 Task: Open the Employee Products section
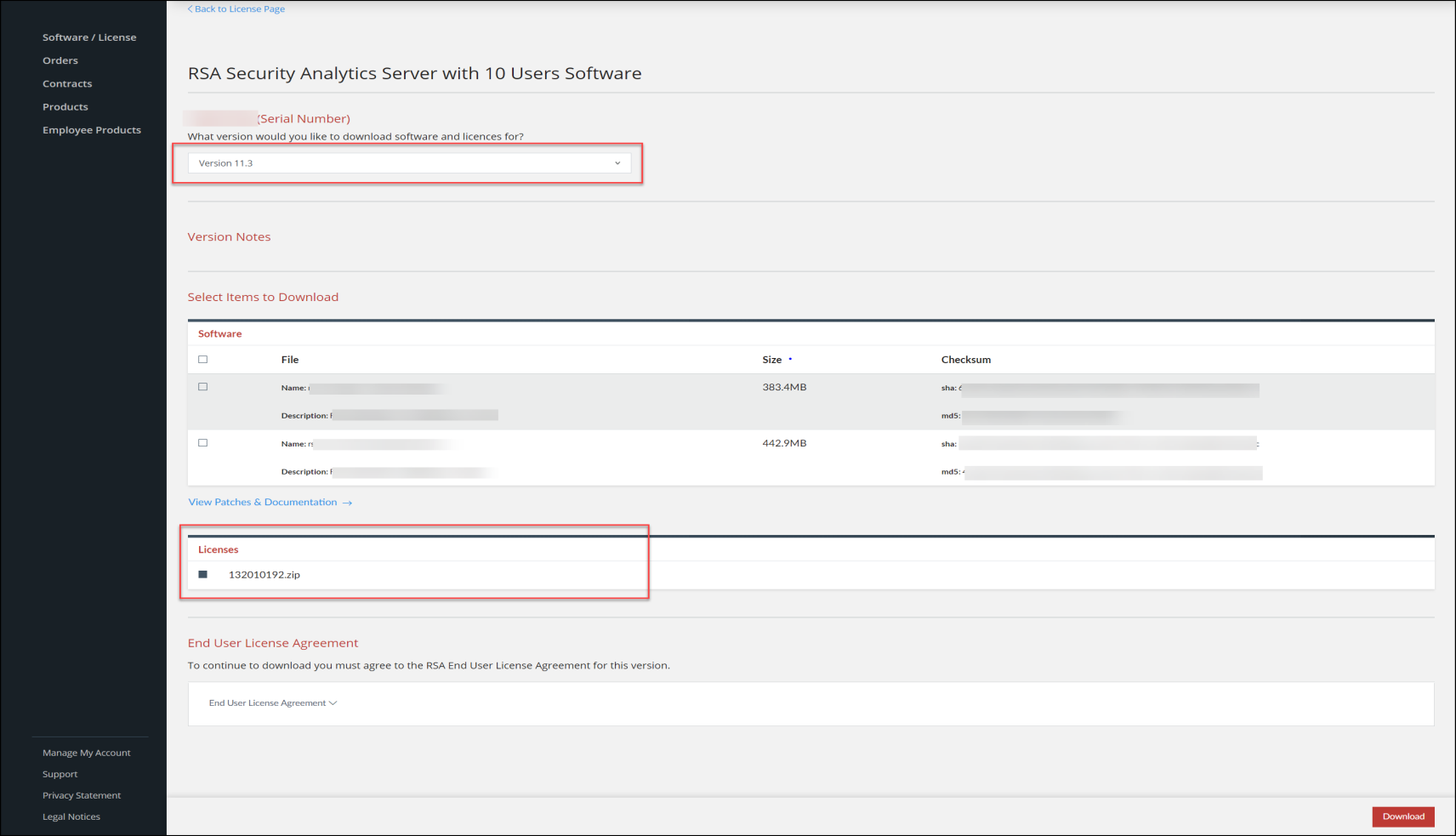[x=92, y=129]
